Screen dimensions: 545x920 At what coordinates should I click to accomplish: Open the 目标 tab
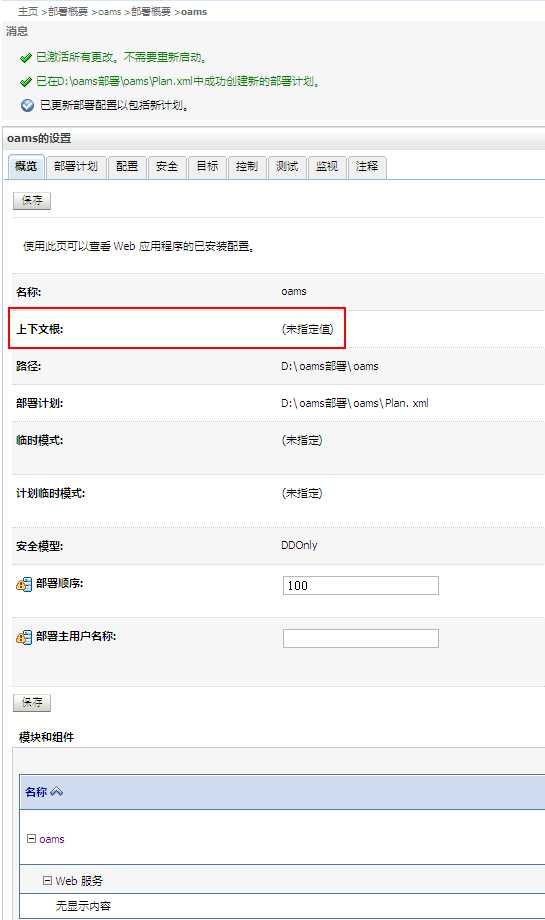coord(207,167)
